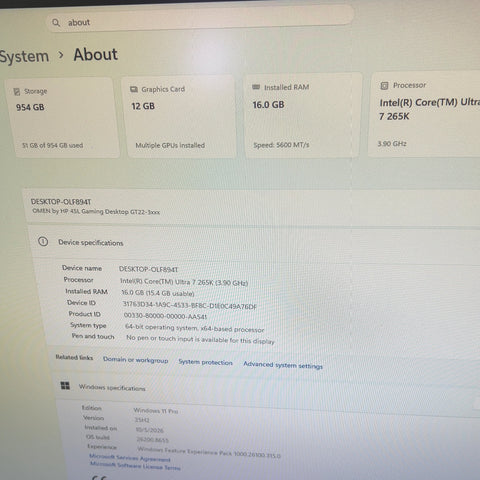This screenshot has height=480, width=480.
Task: Select the Installed on date value
Action: (150, 430)
